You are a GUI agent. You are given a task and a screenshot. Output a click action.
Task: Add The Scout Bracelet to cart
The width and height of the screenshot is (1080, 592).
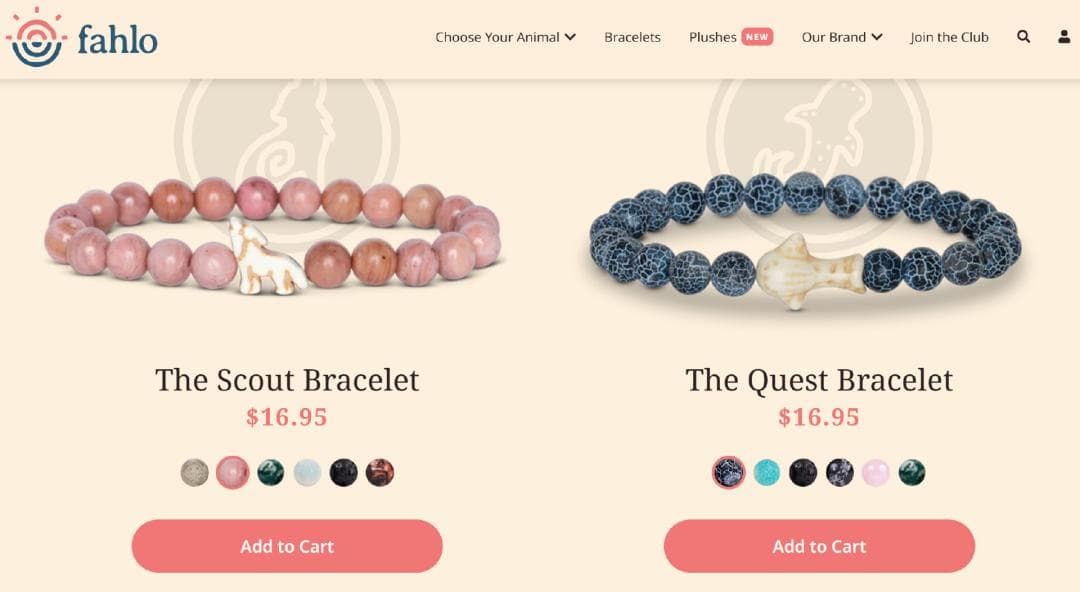(x=287, y=546)
